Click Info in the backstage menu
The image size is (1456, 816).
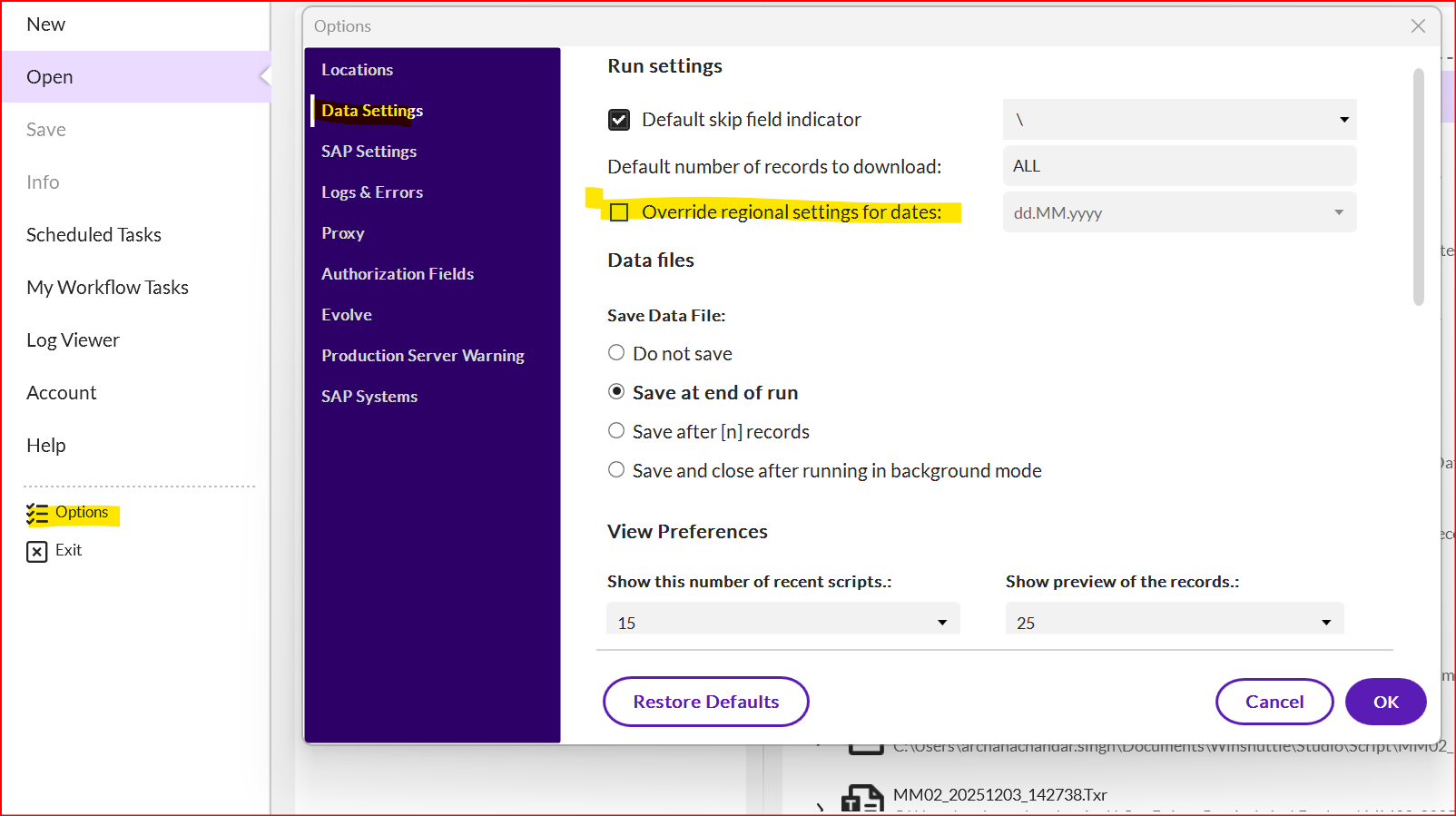pyautogui.click(x=43, y=182)
